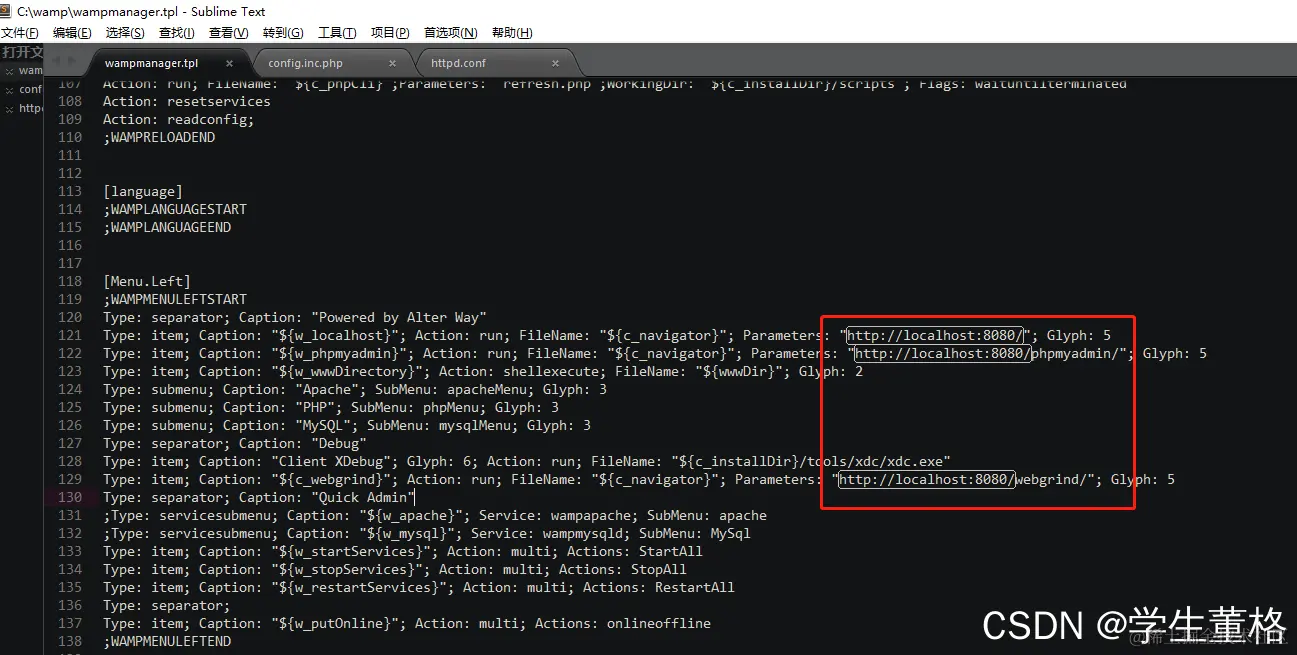1297x655 pixels.
Task: Go to previous tab with left arrow
Action: coord(57,62)
